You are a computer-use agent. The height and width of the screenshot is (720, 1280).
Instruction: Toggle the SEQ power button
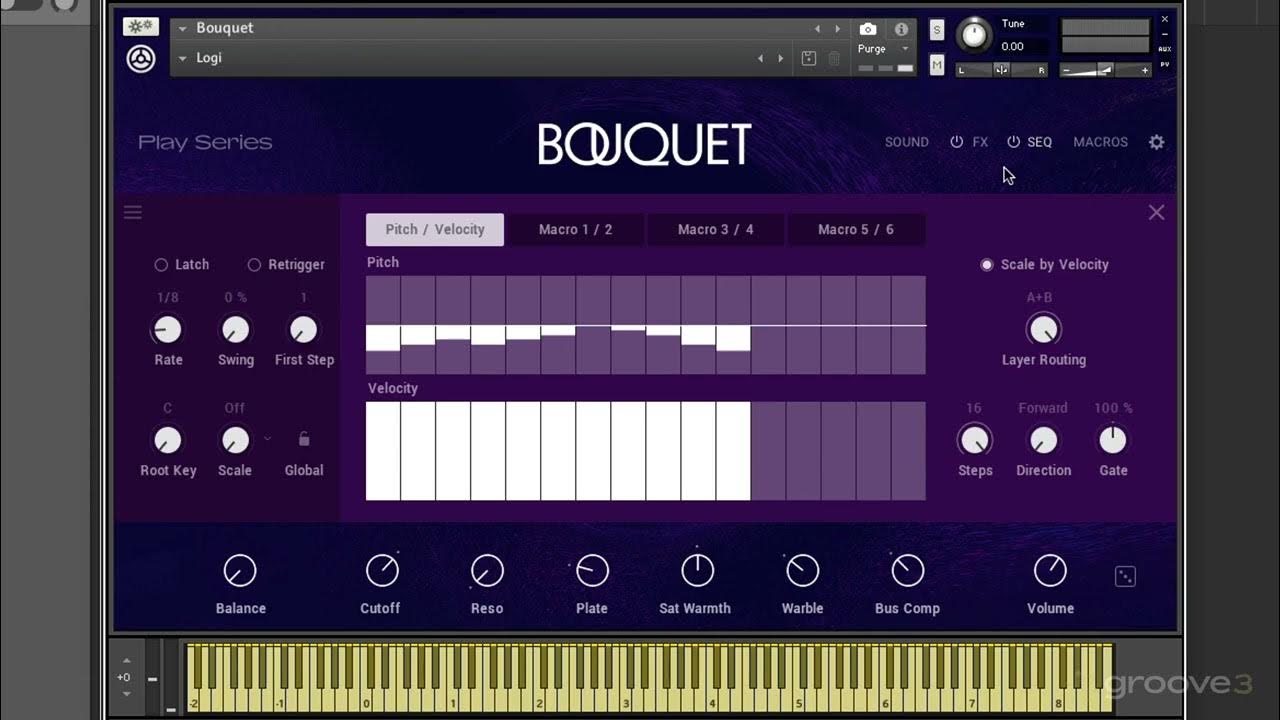1013,142
